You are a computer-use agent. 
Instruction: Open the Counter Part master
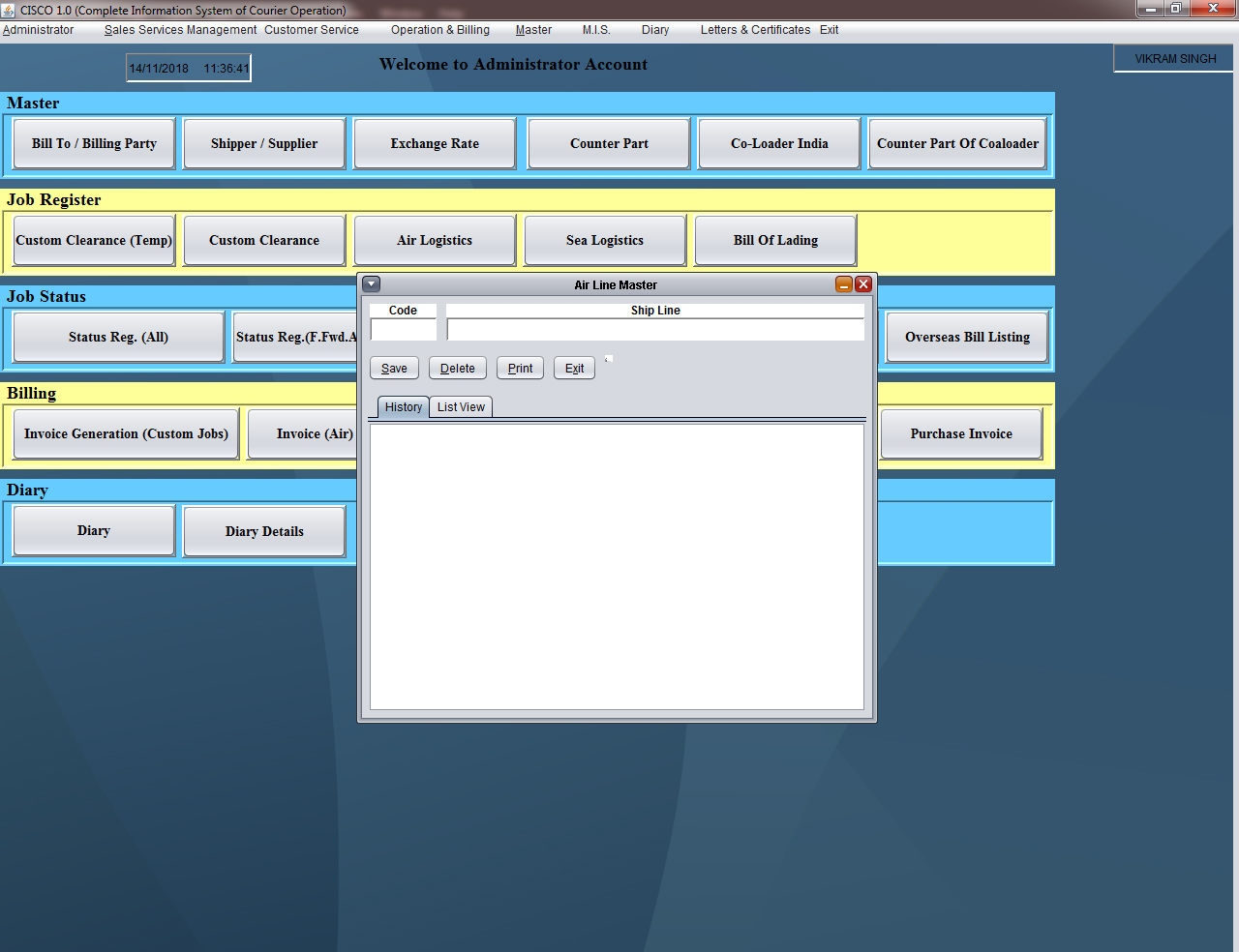(609, 143)
